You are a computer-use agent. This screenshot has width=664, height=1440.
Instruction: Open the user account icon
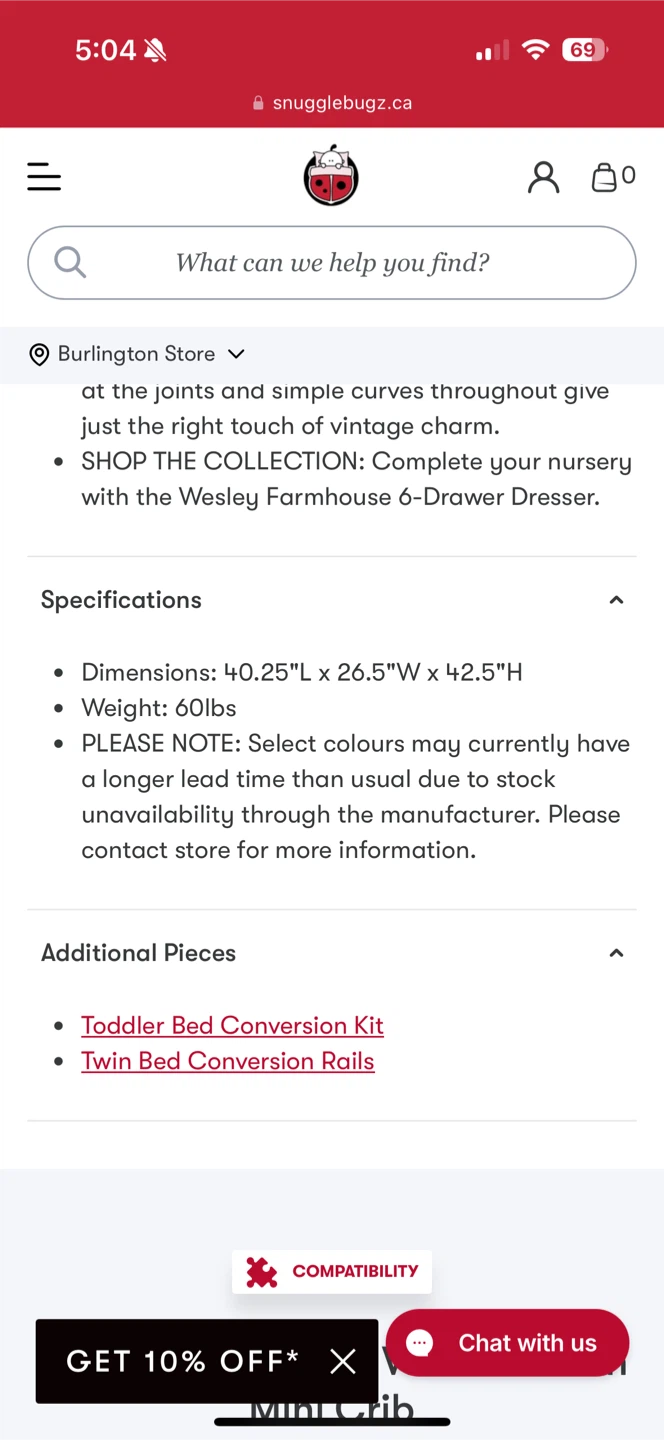(543, 177)
